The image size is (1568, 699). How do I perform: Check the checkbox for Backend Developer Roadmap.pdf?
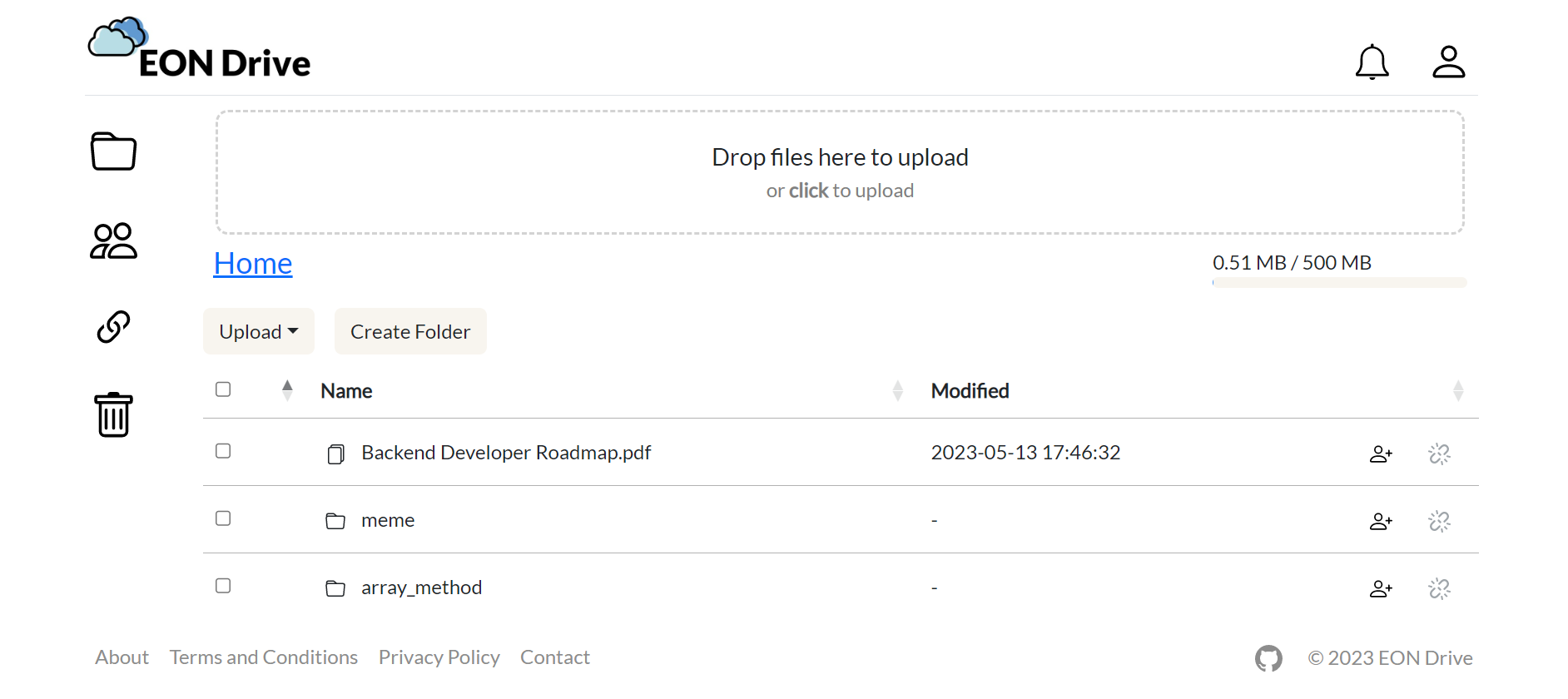point(222,450)
